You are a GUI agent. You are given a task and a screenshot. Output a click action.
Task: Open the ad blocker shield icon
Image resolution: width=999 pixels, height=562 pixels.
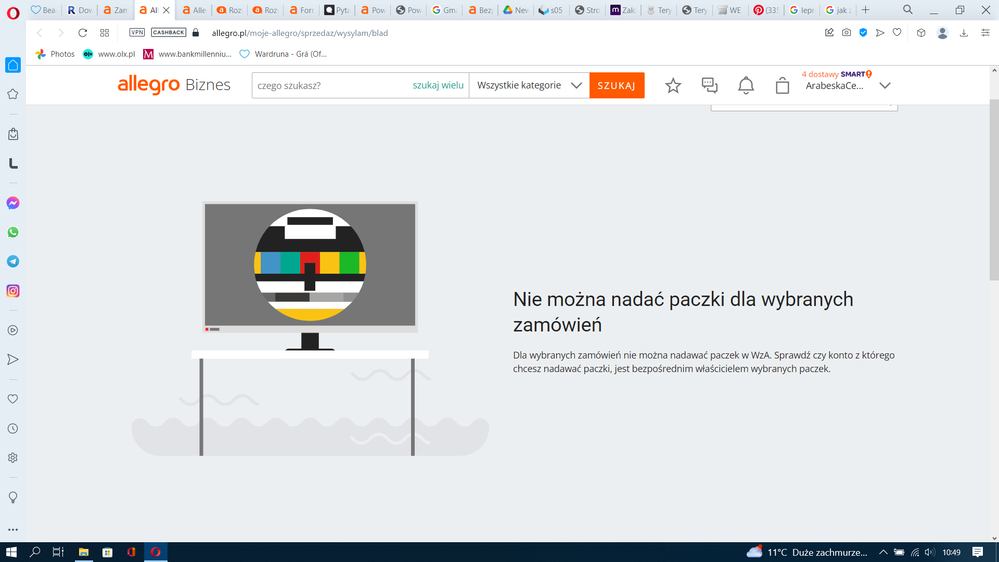coord(863,32)
